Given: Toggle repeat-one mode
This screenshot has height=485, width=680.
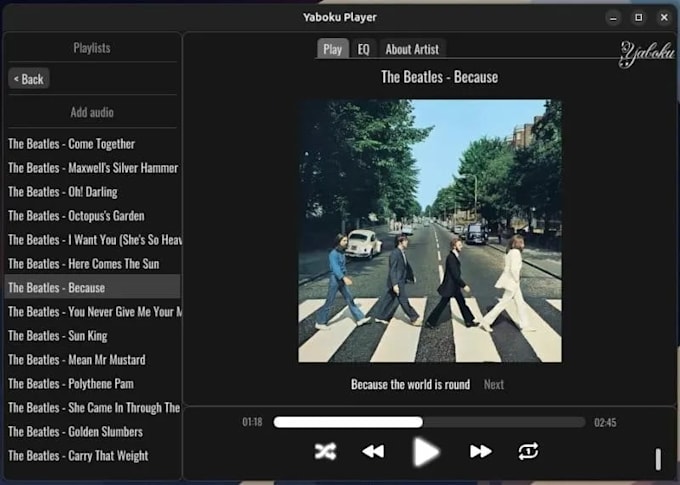Looking at the screenshot, I should [x=528, y=452].
